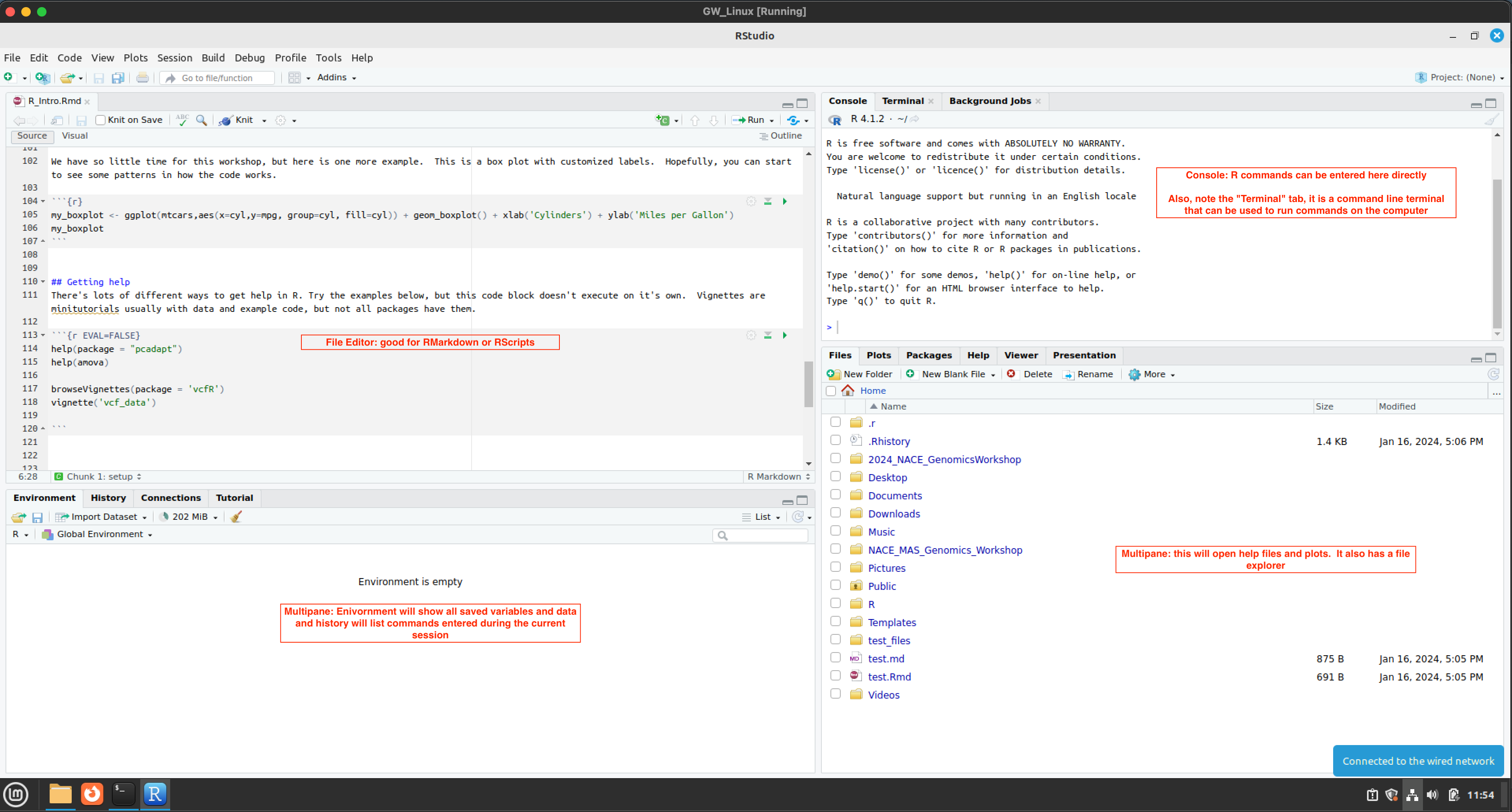1512x812 pixels.
Task: Toggle the document Outline button
Action: pyautogui.click(x=780, y=135)
